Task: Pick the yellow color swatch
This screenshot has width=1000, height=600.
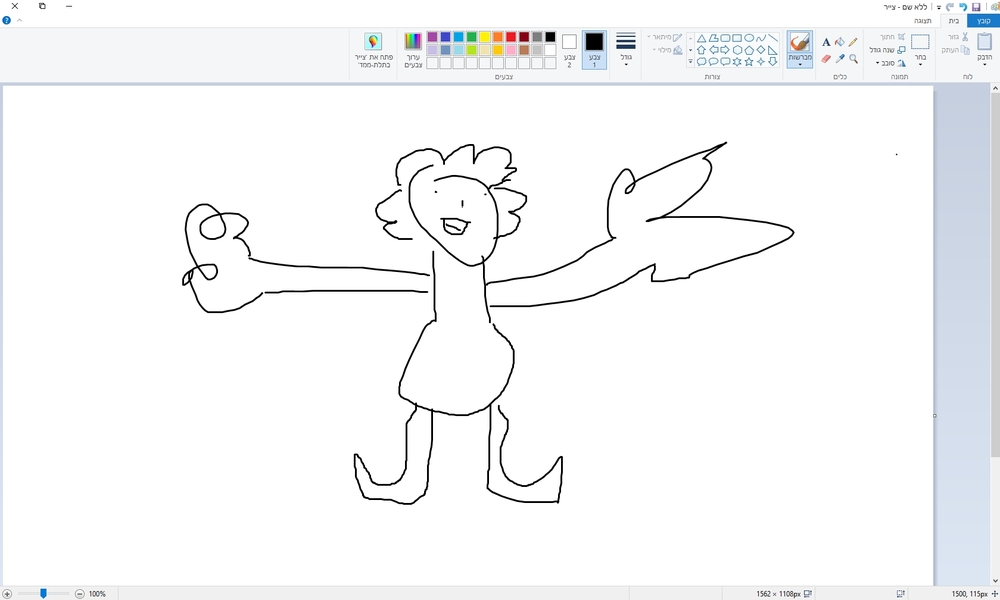Action: pos(484,37)
